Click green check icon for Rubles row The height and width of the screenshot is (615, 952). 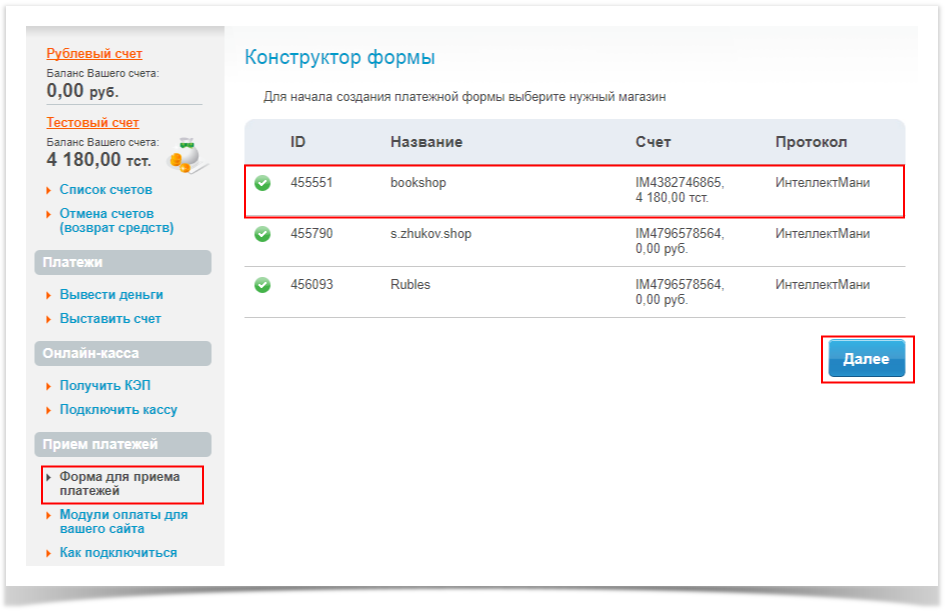pos(262,285)
